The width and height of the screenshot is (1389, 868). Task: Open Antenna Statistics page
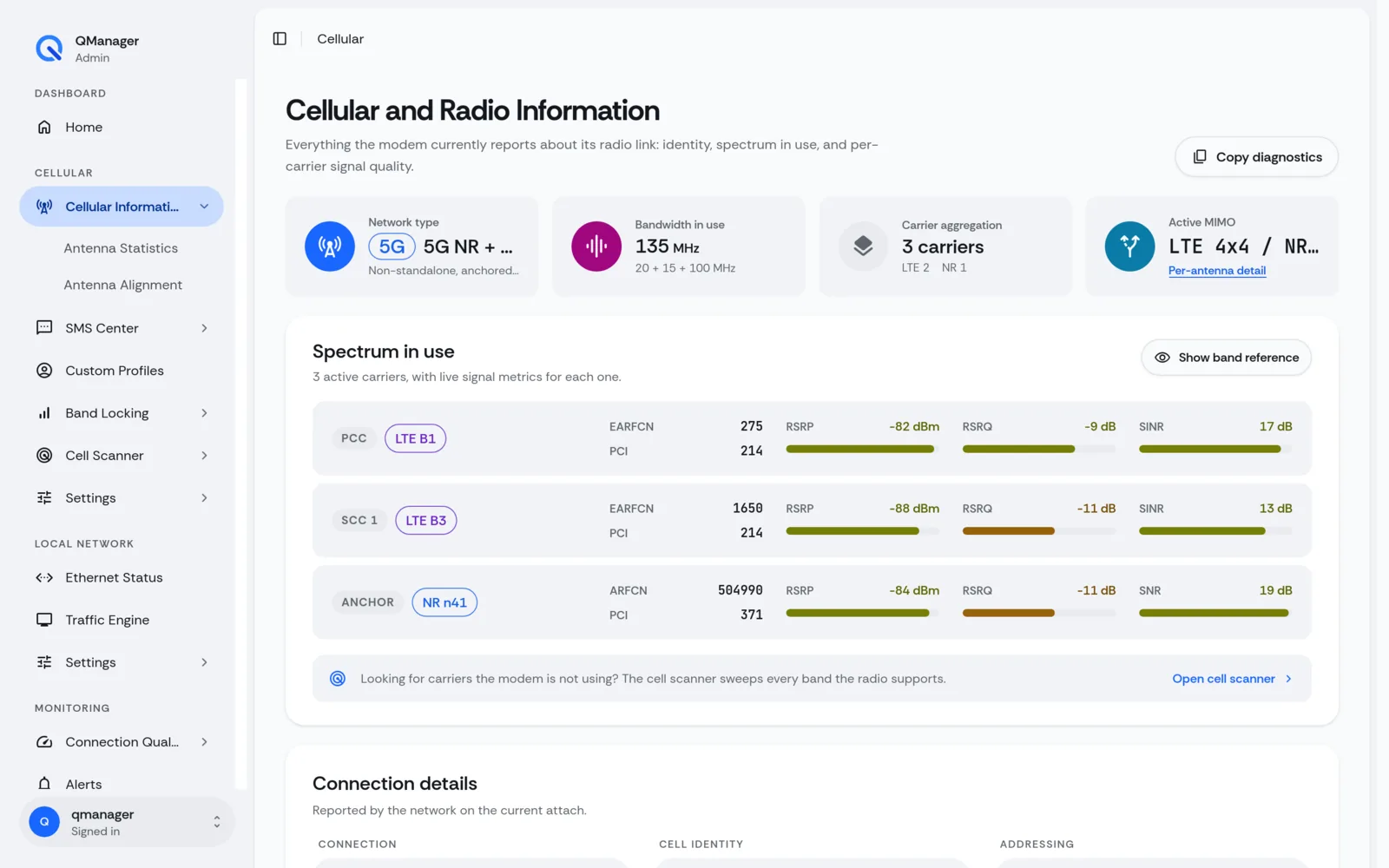click(121, 248)
